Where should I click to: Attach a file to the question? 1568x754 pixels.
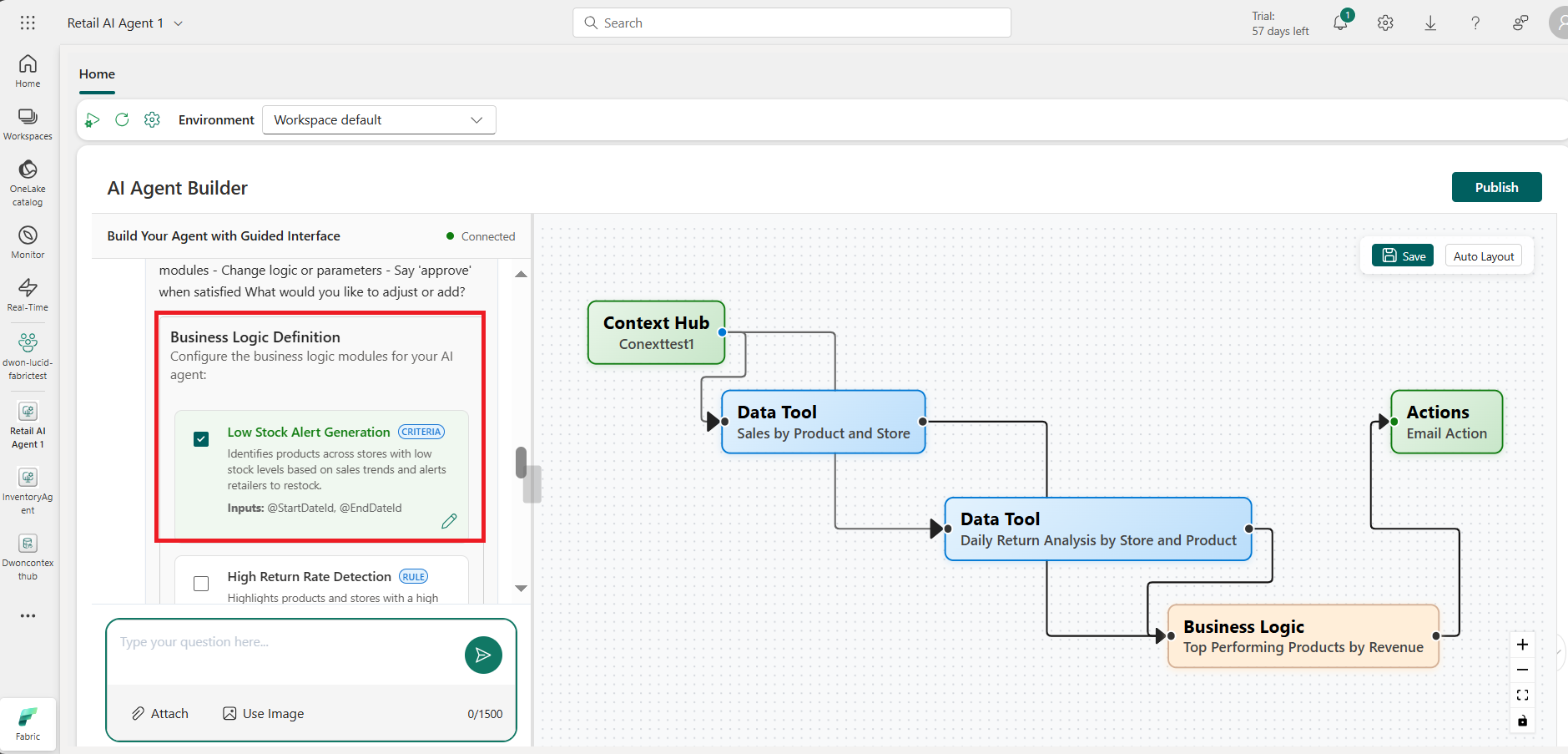click(x=160, y=714)
